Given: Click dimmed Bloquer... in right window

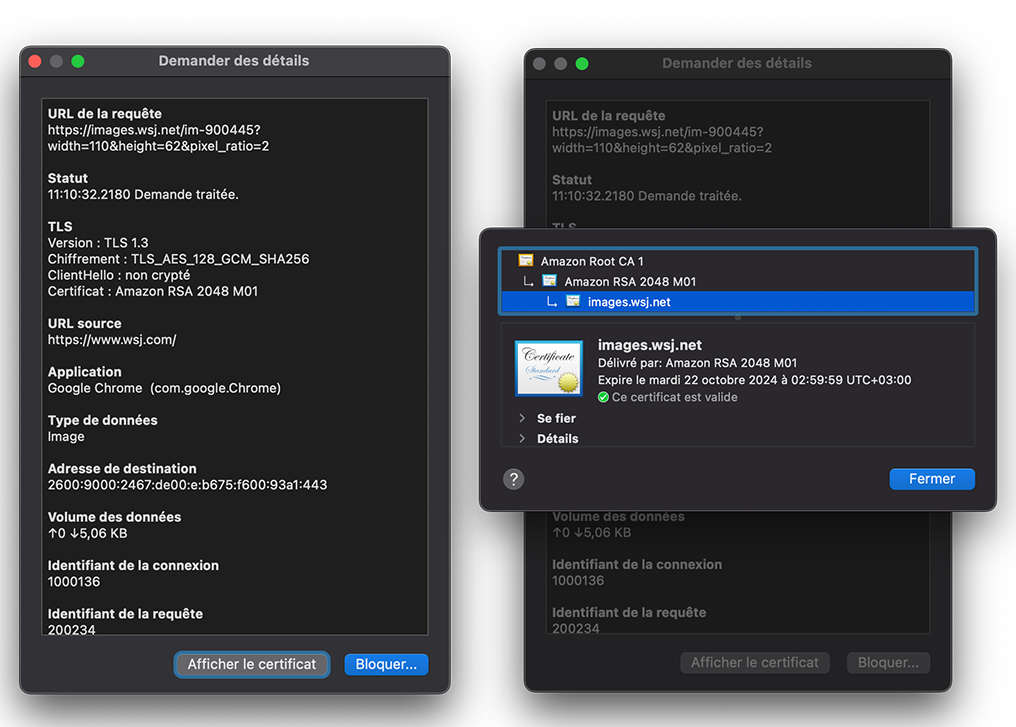Looking at the screenshot, I should (888, 662).
